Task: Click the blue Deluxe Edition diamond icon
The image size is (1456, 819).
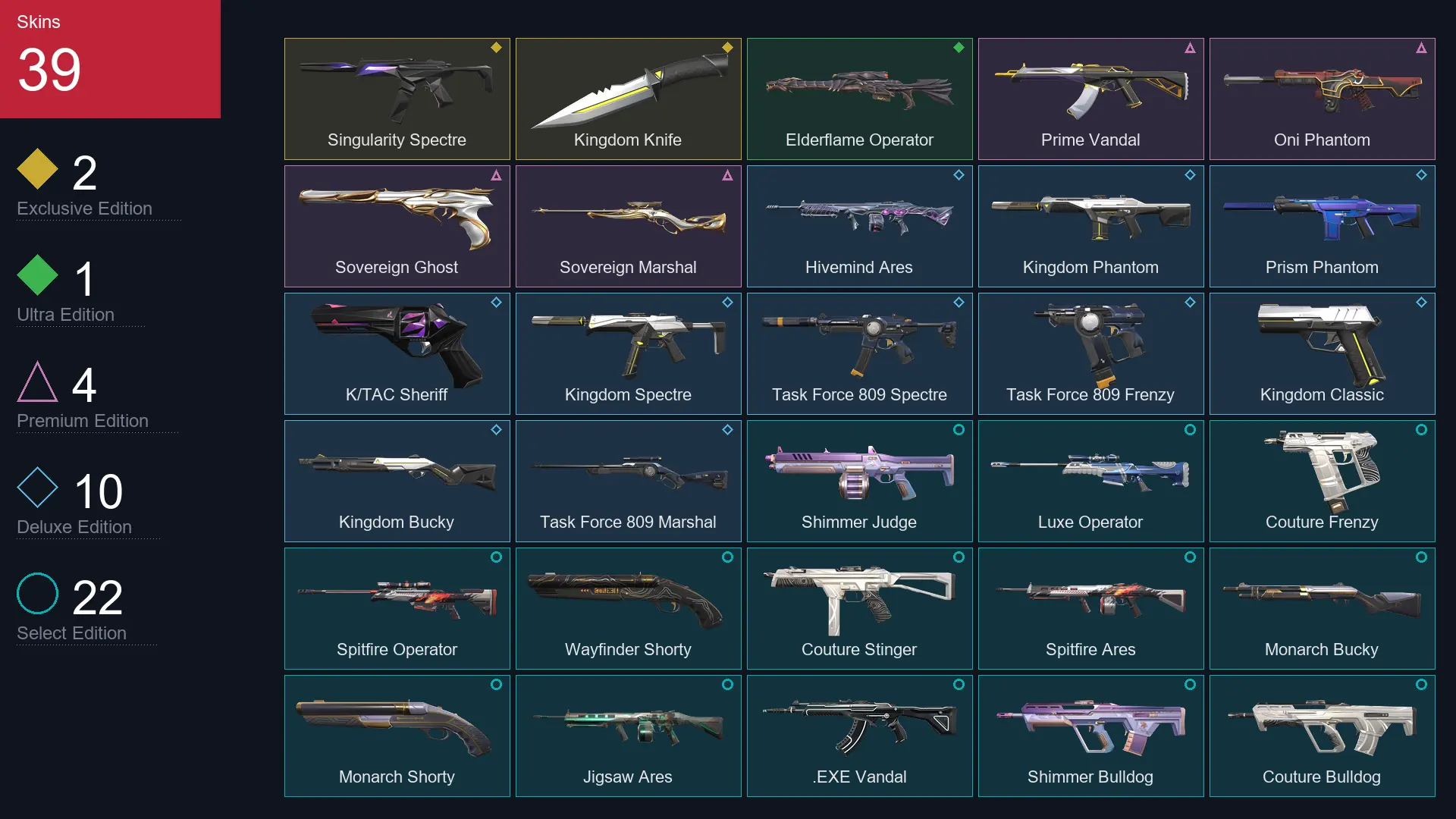Action: click(x=37, y=487)
